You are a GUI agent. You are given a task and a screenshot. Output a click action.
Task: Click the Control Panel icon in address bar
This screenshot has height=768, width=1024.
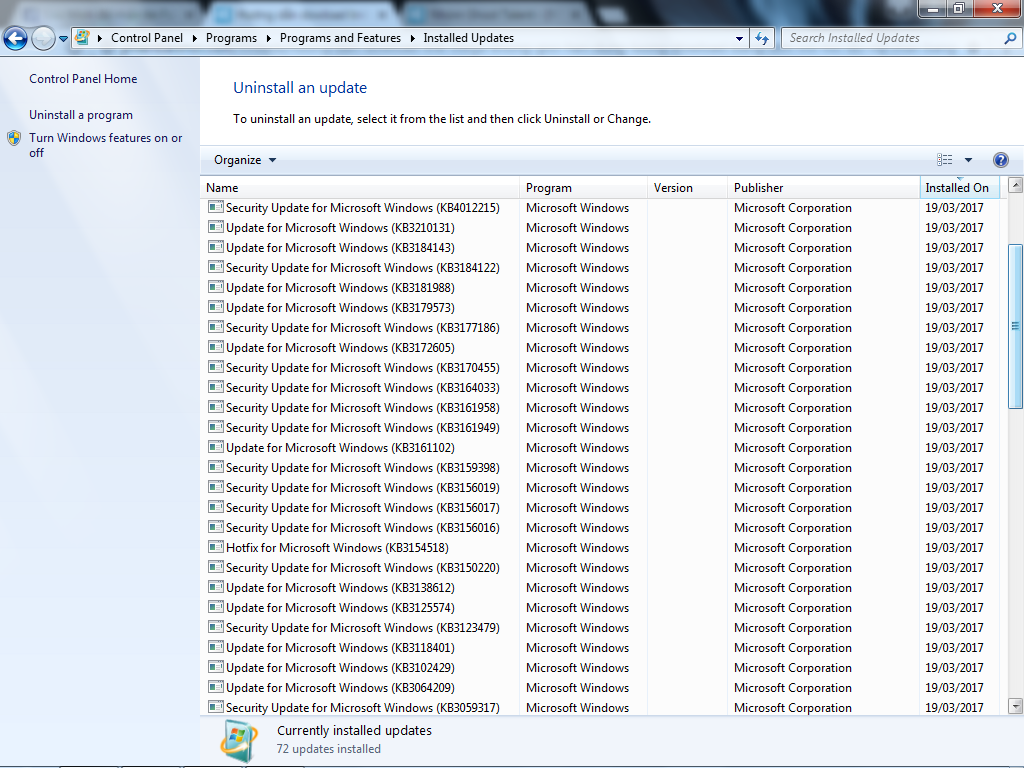82,38
